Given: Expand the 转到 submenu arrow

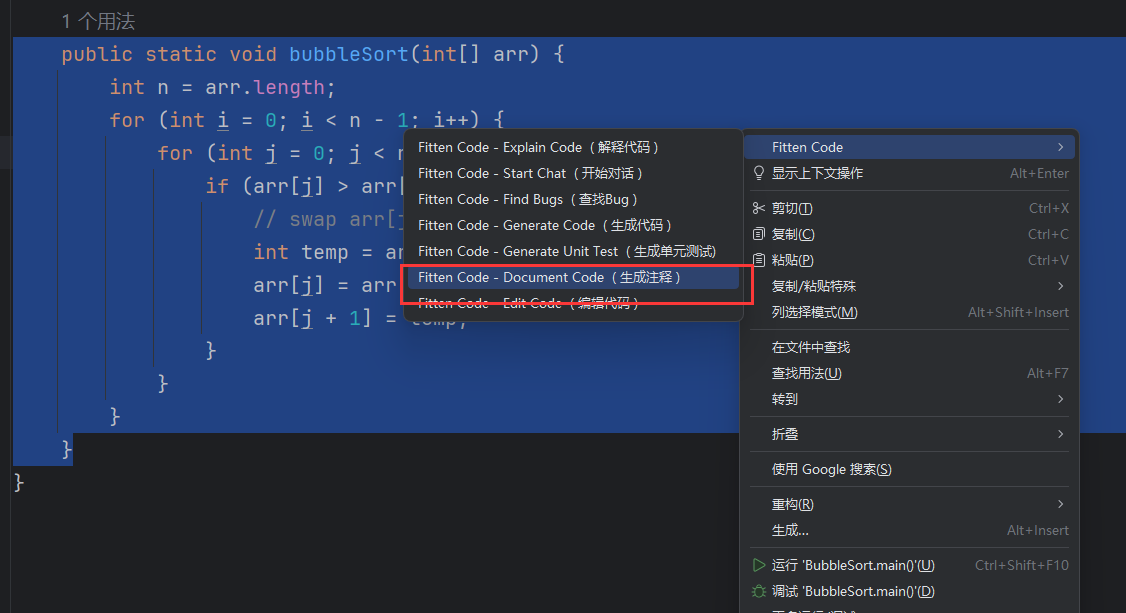Looking at the screenshot, I should tap(1061, 399).
